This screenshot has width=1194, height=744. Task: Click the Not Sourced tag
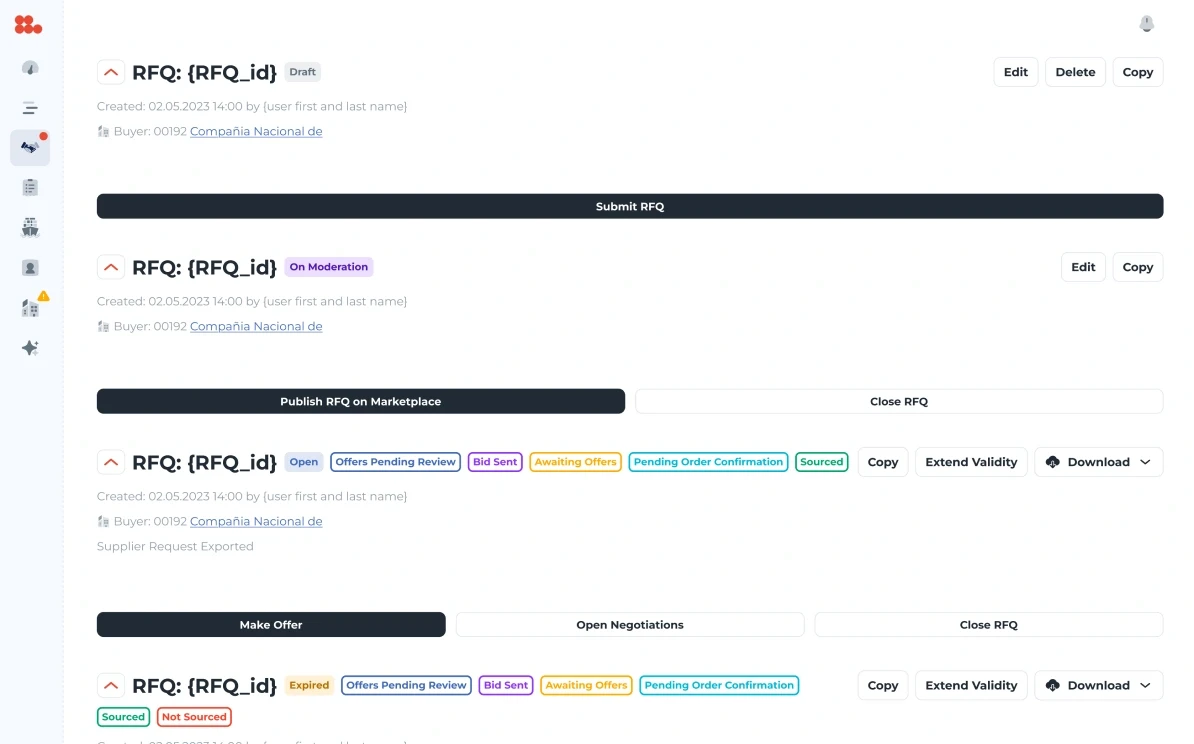click(194, 717)
